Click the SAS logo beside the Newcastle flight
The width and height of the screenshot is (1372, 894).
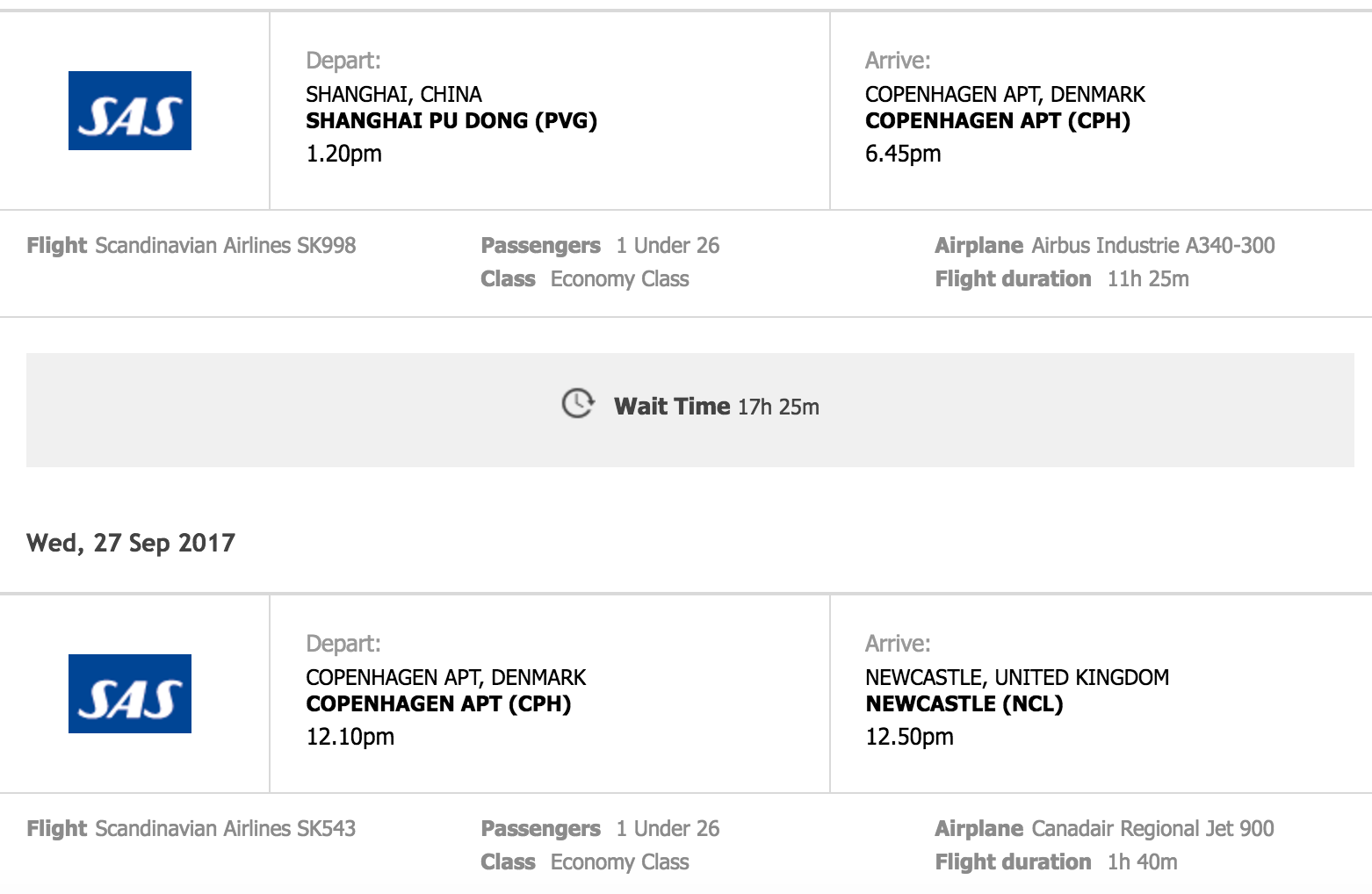pyautogui.click(x=130, y=694)
